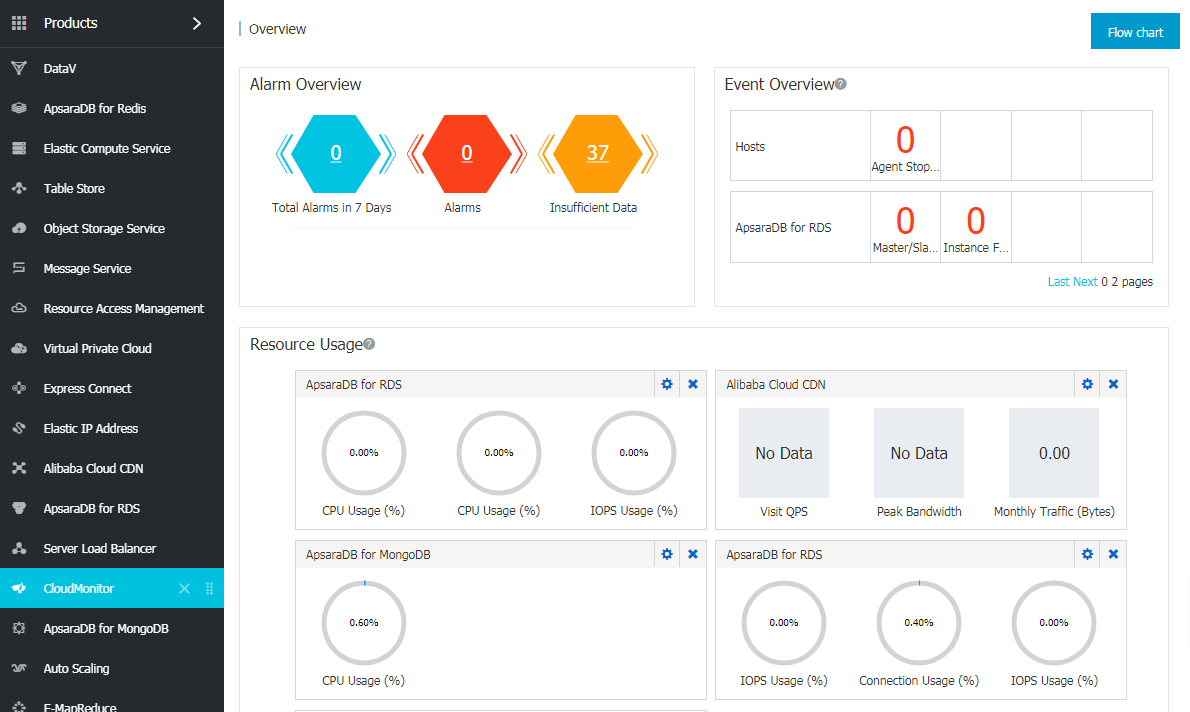The image size is (1190, 712).
Task: Select Virtual Private Cloud in sidebar
Action: tap(97, 349)
